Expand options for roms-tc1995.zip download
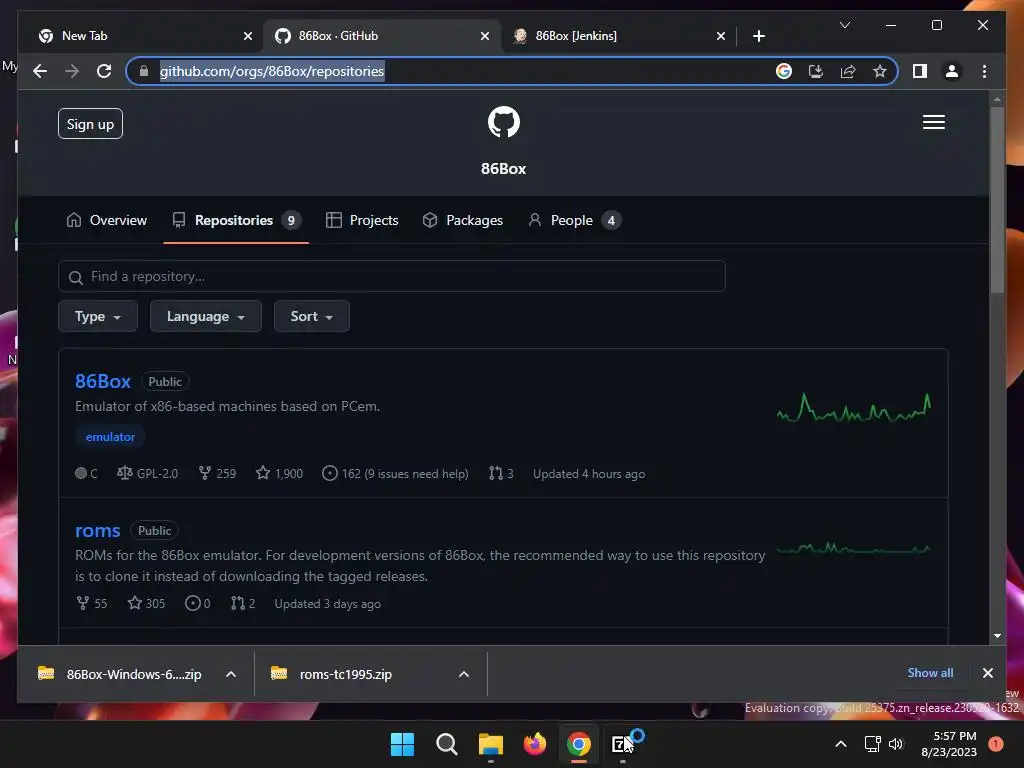 pyautogui.click(x=464, y=674)
